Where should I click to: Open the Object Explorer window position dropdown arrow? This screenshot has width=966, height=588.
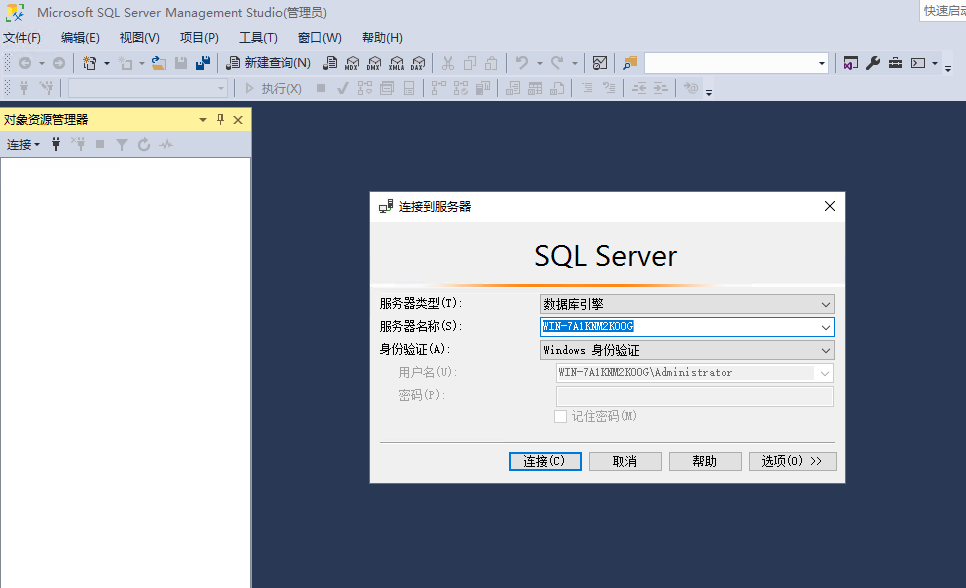click(x=203, y=120)
